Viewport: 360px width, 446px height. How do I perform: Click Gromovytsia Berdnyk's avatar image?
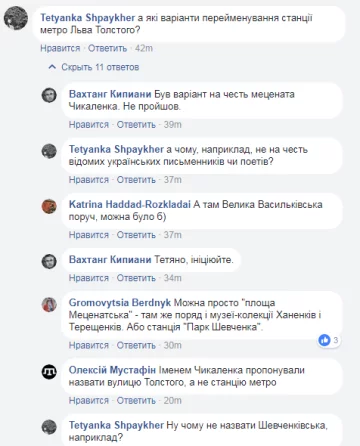[x=49, y=304]
